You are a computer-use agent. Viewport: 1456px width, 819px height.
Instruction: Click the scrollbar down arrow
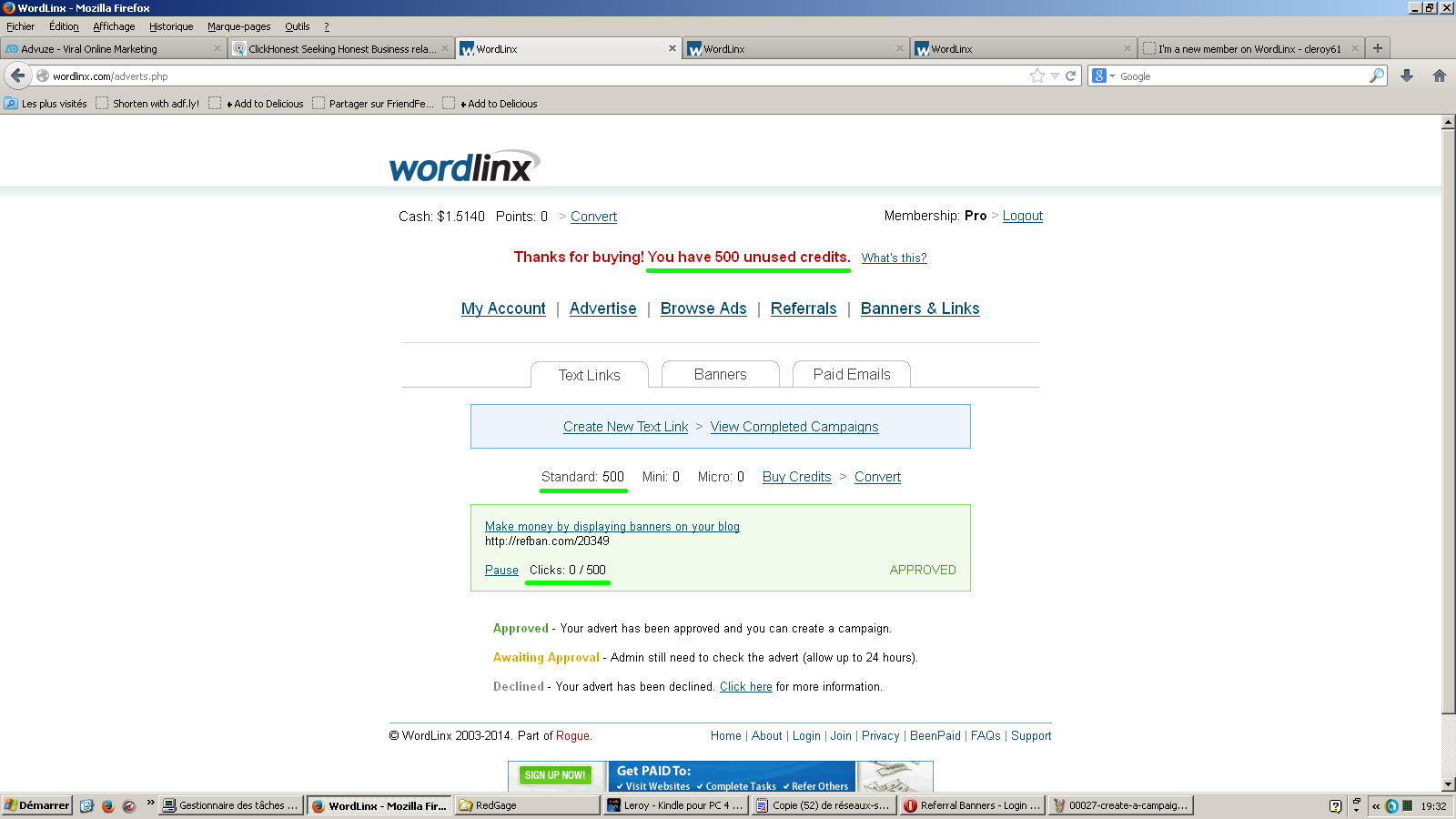tap(1449, 784)
